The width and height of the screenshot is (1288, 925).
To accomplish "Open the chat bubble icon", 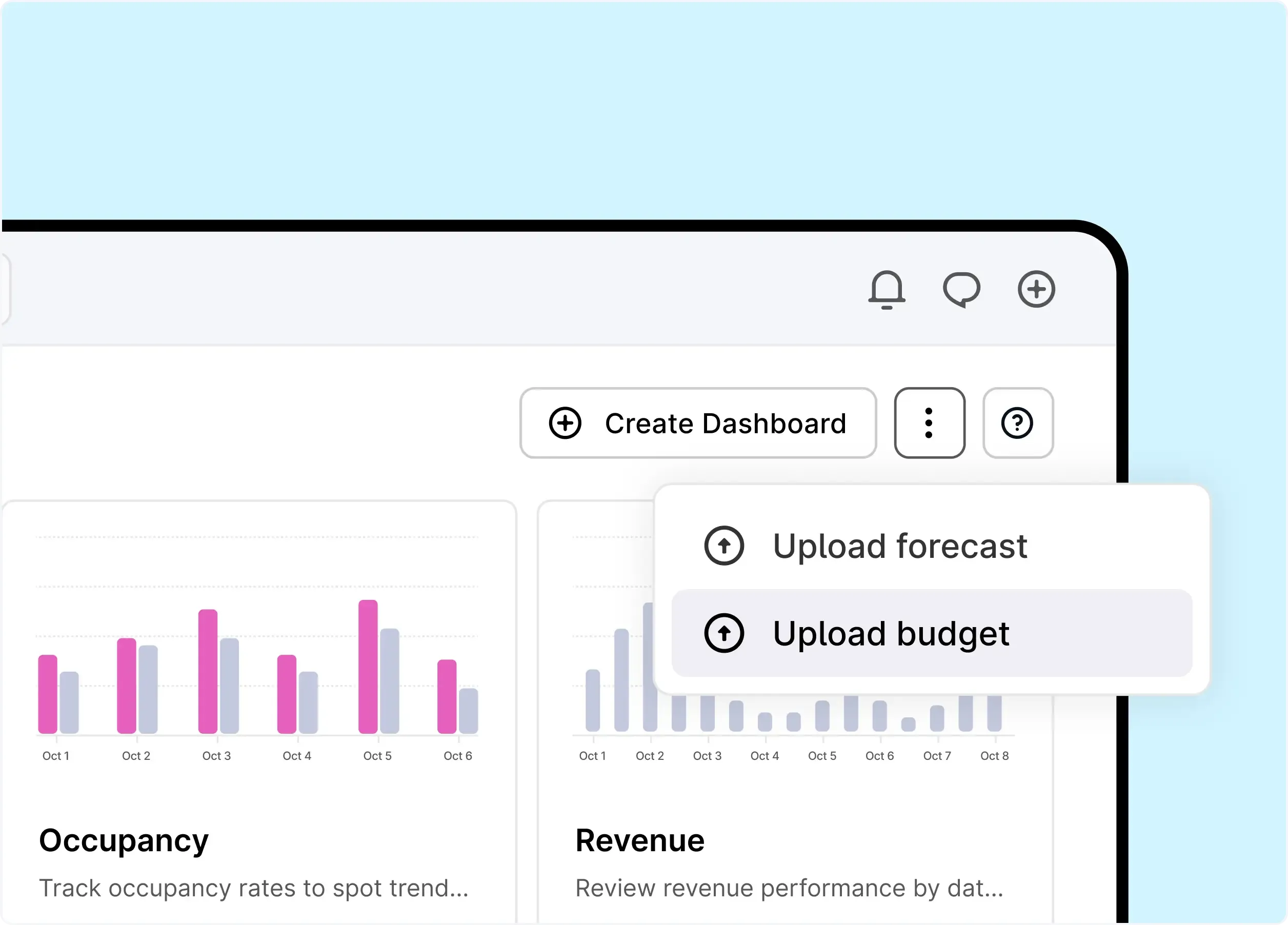I will click(x=961, y=290).
